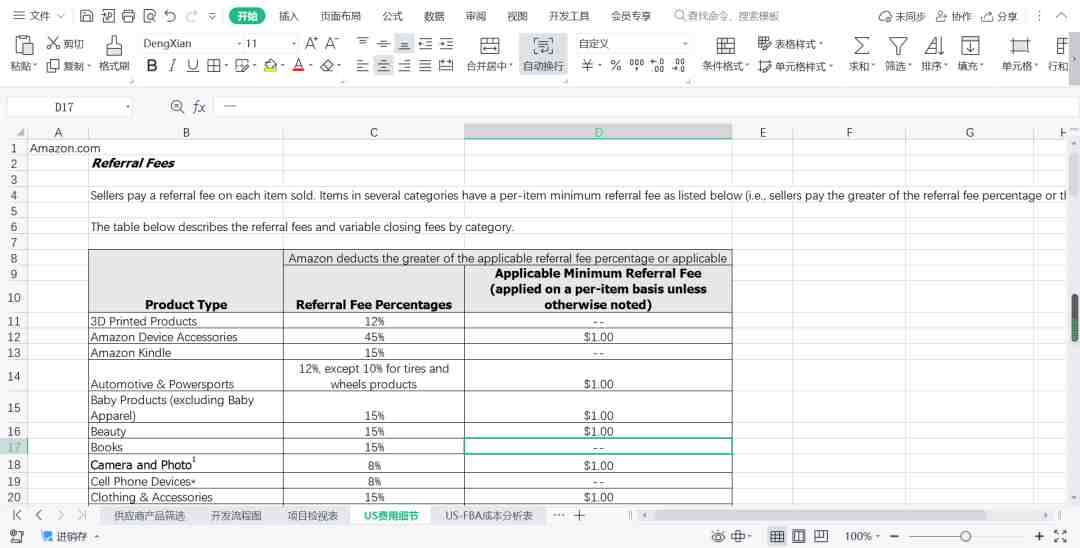Viewport: 1080px width, 548px height.
Task: Click the zoom slider in the status bar
Action: [x=965, y=537]
